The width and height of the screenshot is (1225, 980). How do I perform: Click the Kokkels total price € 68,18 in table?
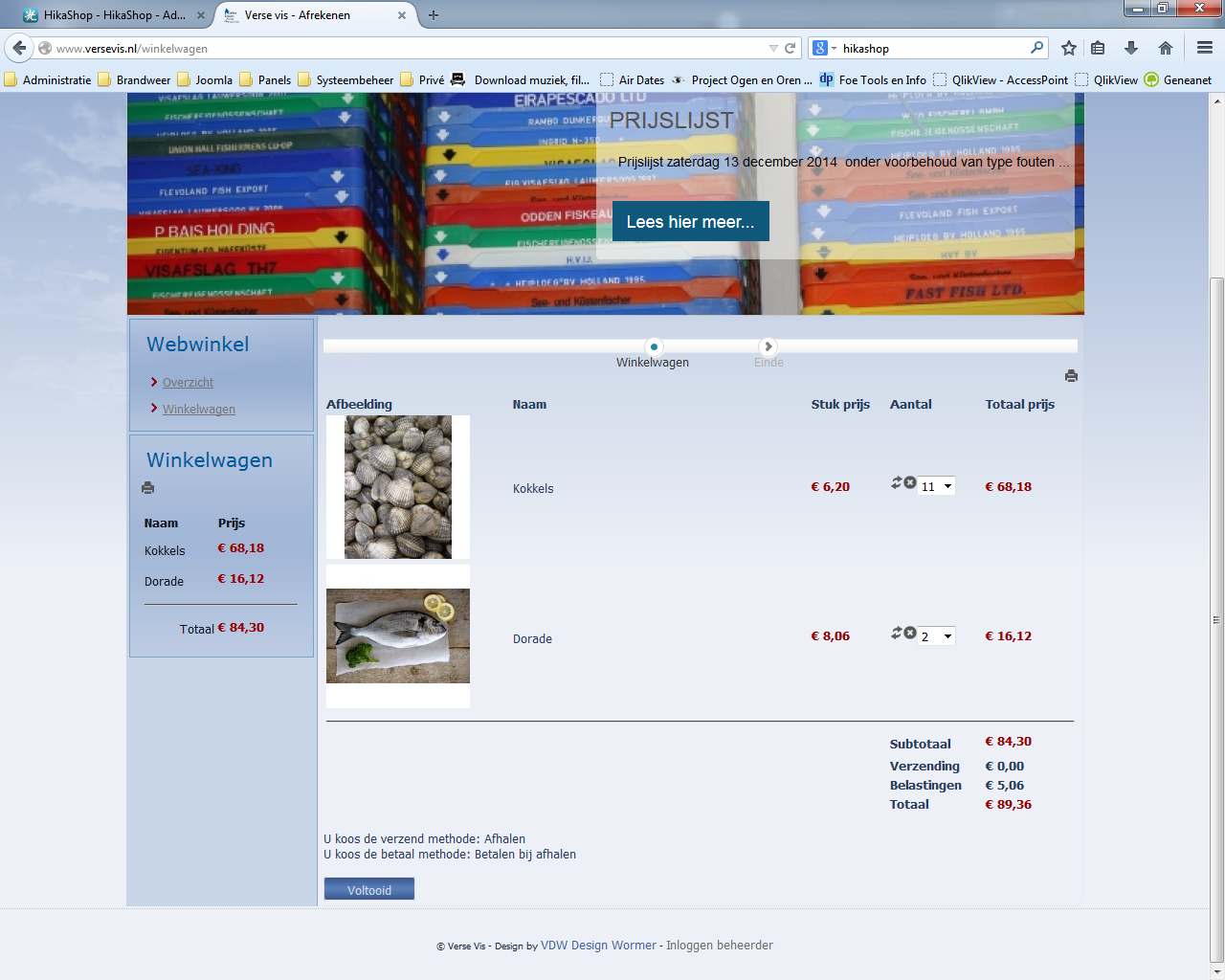point(1009,487)
